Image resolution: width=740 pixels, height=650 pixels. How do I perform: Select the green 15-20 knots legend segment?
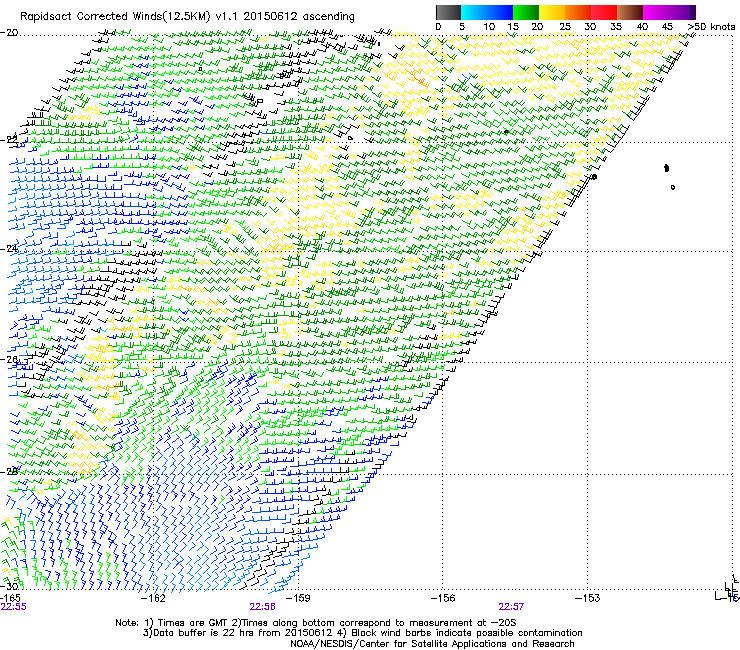click(x=526, y=12)
